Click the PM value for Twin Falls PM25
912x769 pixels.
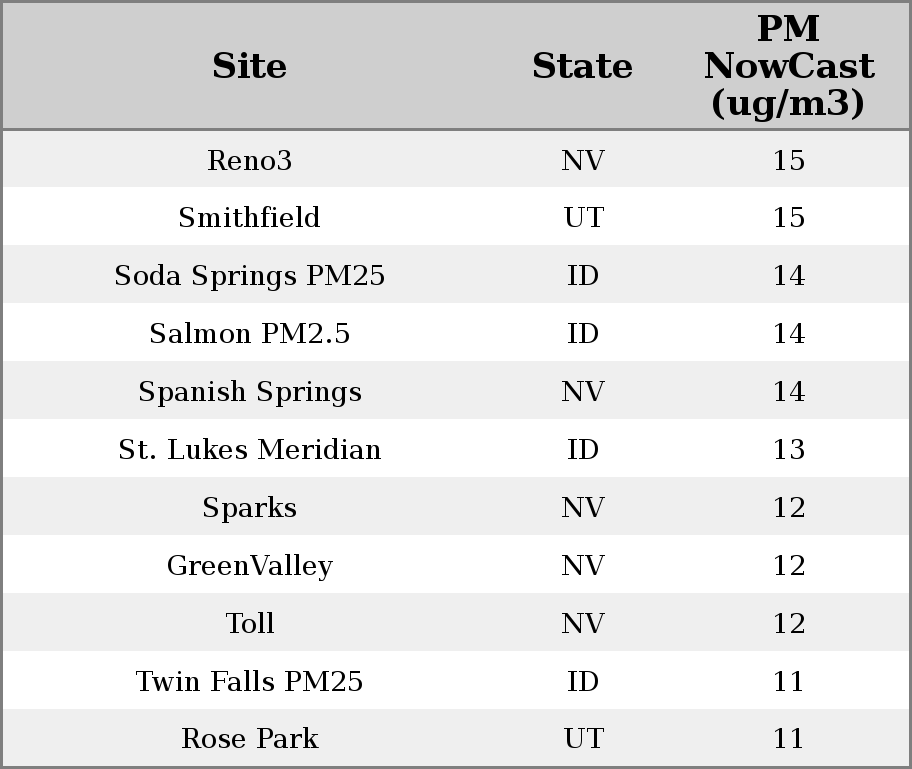[788, 682]
